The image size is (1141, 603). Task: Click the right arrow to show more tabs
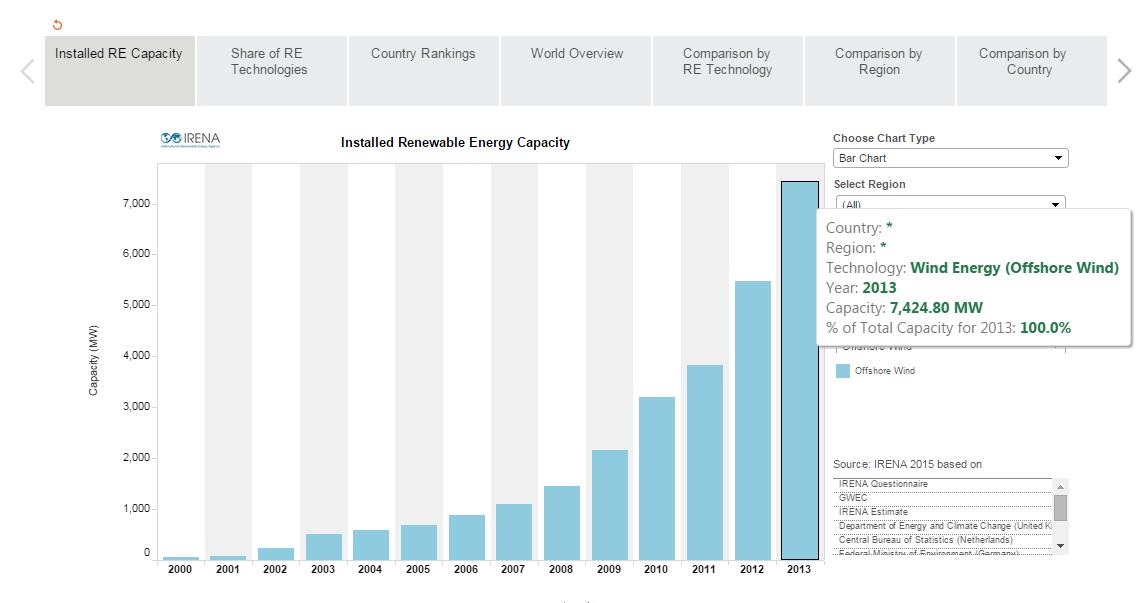[1124, 71]
